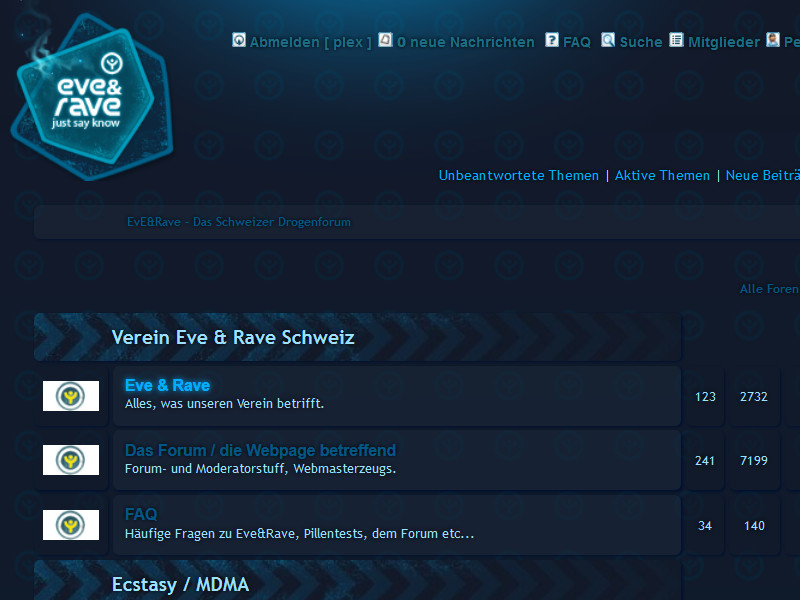Click Alle Foren link
This screenshot has width=800, height=600.
(x=770, y=289)
